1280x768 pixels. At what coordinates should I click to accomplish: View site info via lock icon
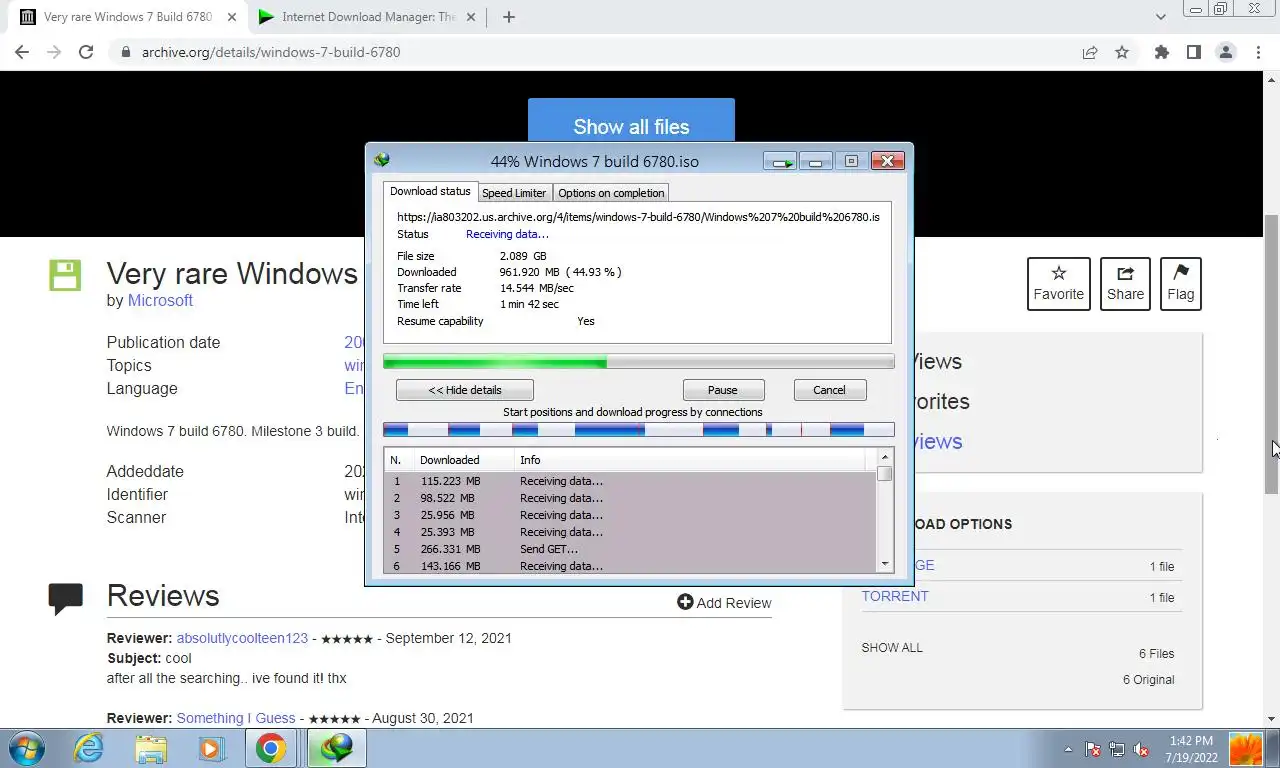pos(126,52)
